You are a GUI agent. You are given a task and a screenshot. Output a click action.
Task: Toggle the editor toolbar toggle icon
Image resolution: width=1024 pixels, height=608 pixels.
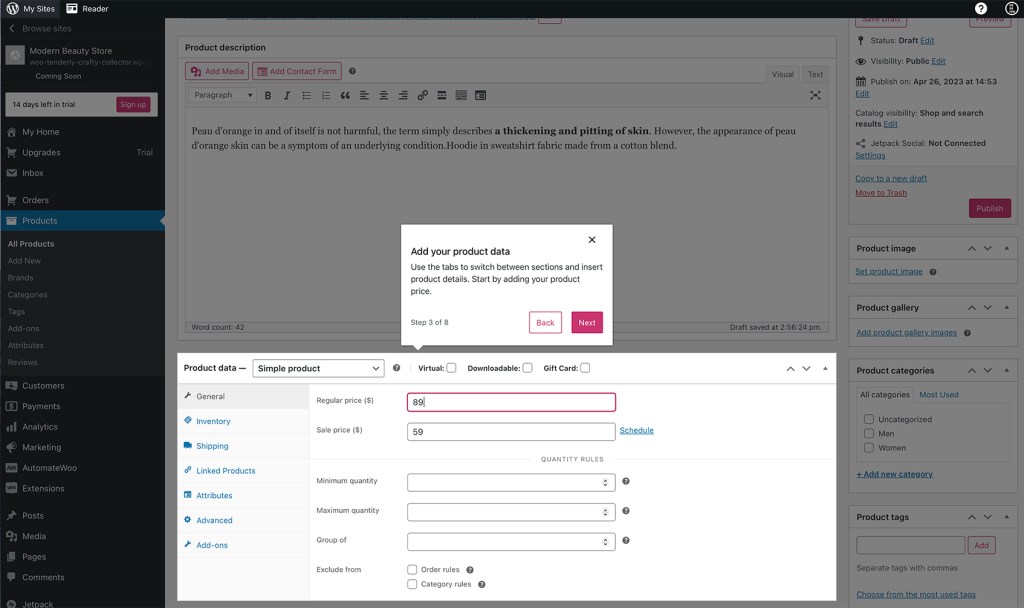461,95
